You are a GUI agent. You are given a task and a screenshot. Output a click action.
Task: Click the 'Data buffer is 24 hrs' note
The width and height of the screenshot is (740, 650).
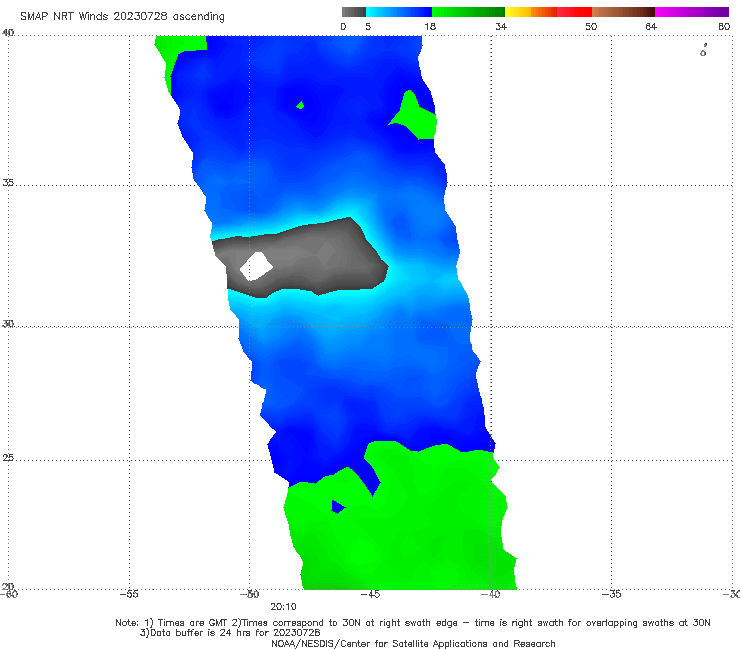coord(230,633)
